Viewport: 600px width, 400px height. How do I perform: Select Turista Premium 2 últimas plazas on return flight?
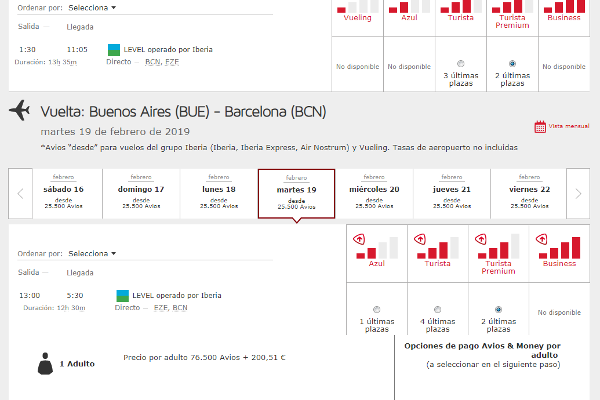tap(498, 309)
